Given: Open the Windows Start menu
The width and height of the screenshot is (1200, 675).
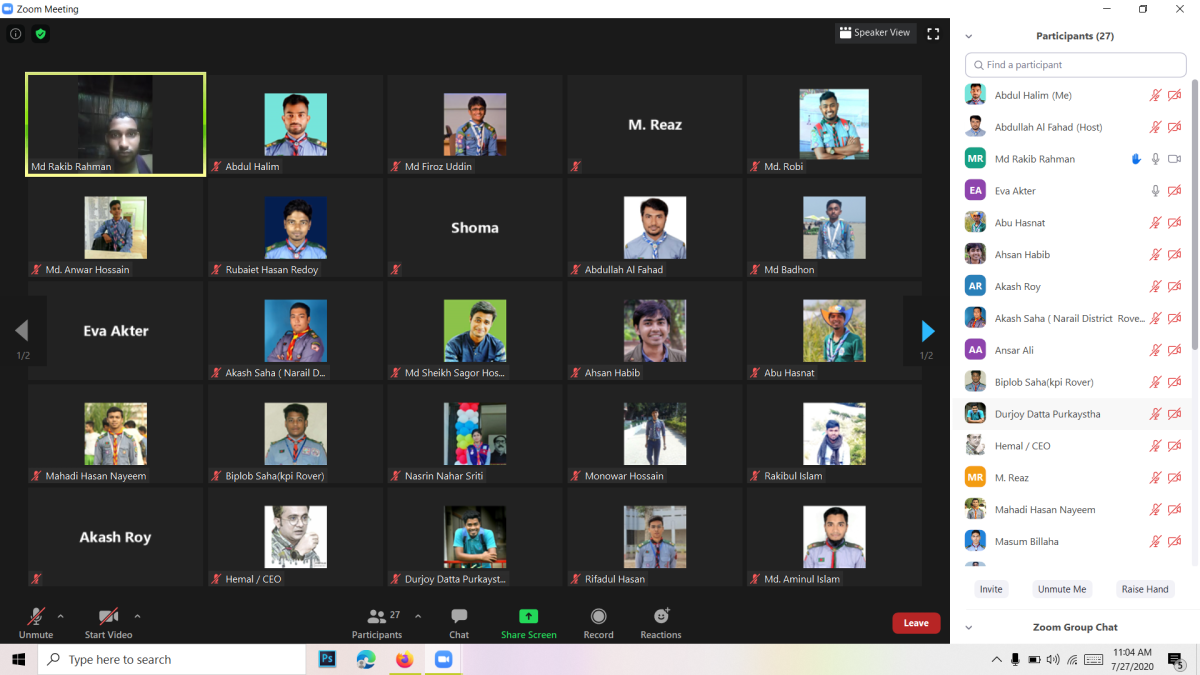Looking at the screenshot, I should pyautogui.click(x=18, y=660).
